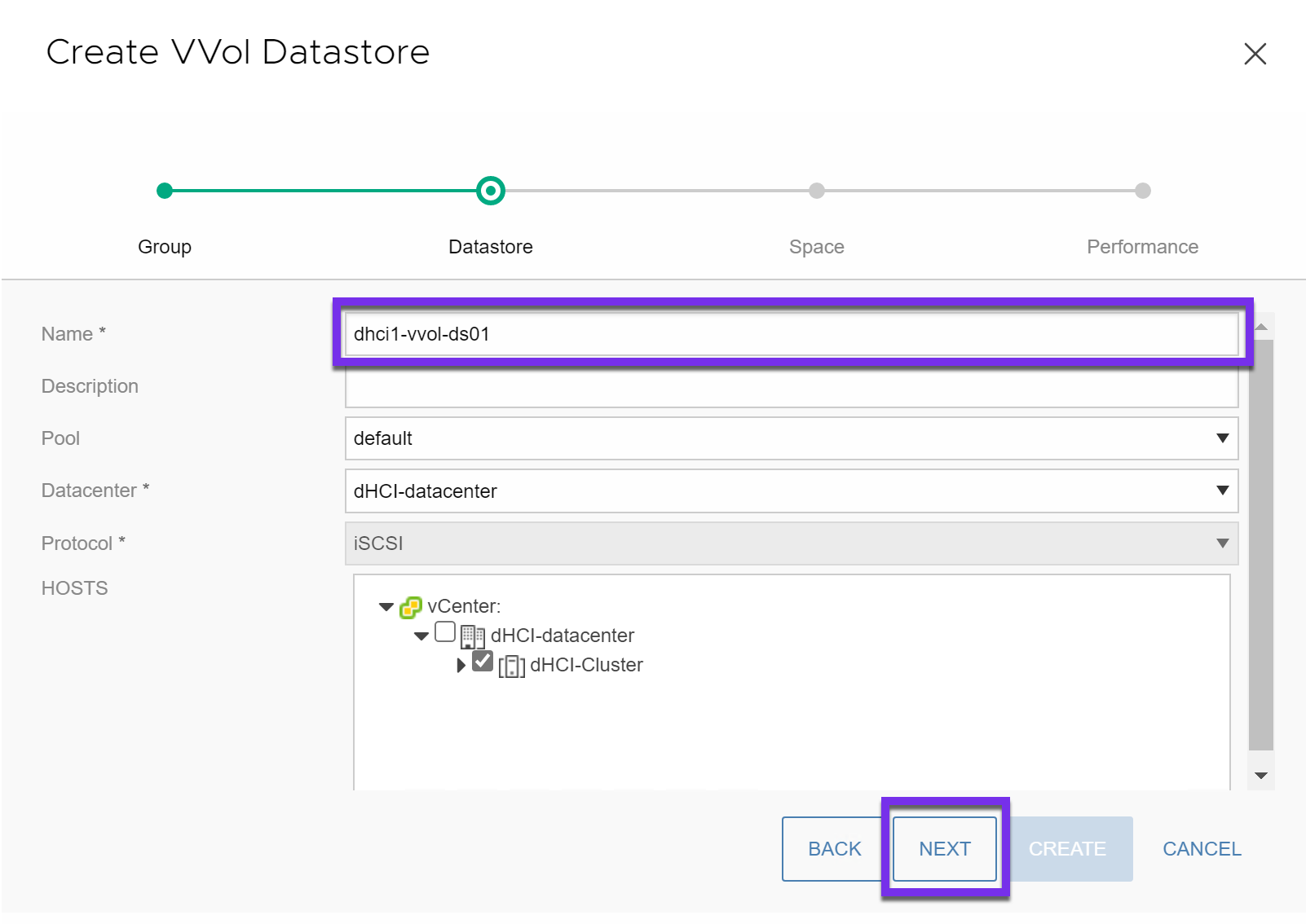Screen dimensions: 1306x924
Task: Click the NEXT button
Action: coord(944,849)
